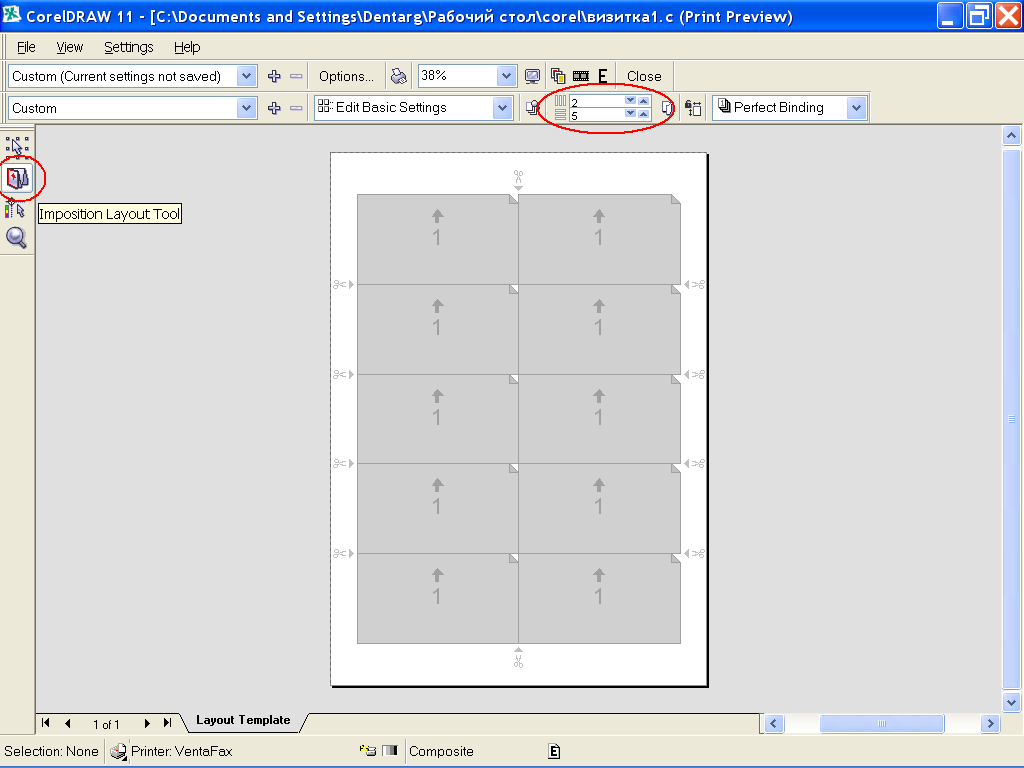Open the View menu
Screen dimensions: 1024x768
click(69, 47)
